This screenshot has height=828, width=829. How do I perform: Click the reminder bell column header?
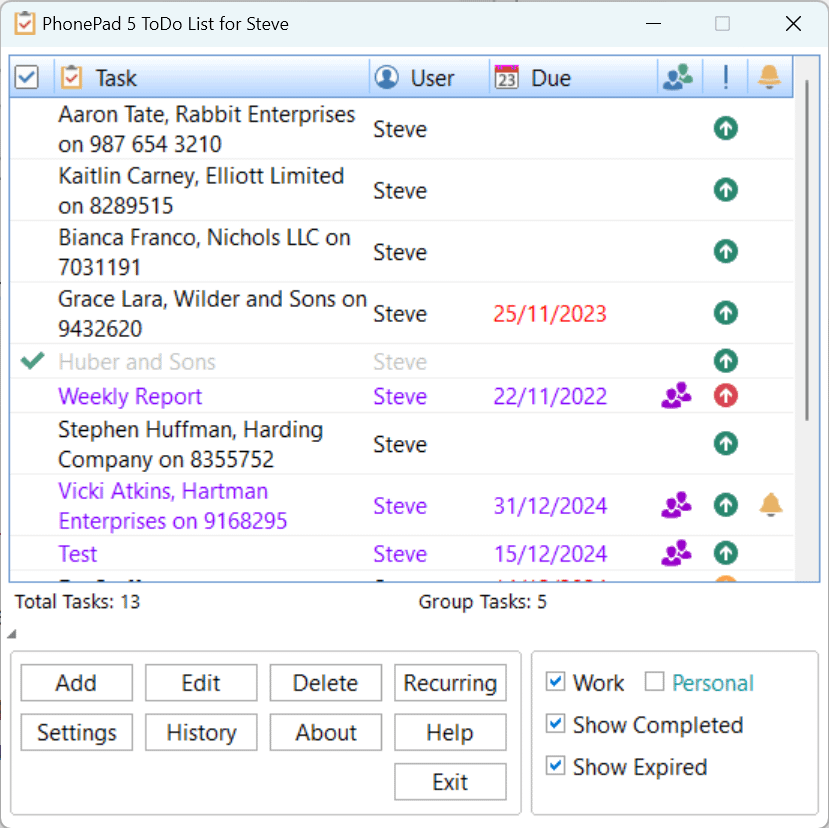click(769, 78)
